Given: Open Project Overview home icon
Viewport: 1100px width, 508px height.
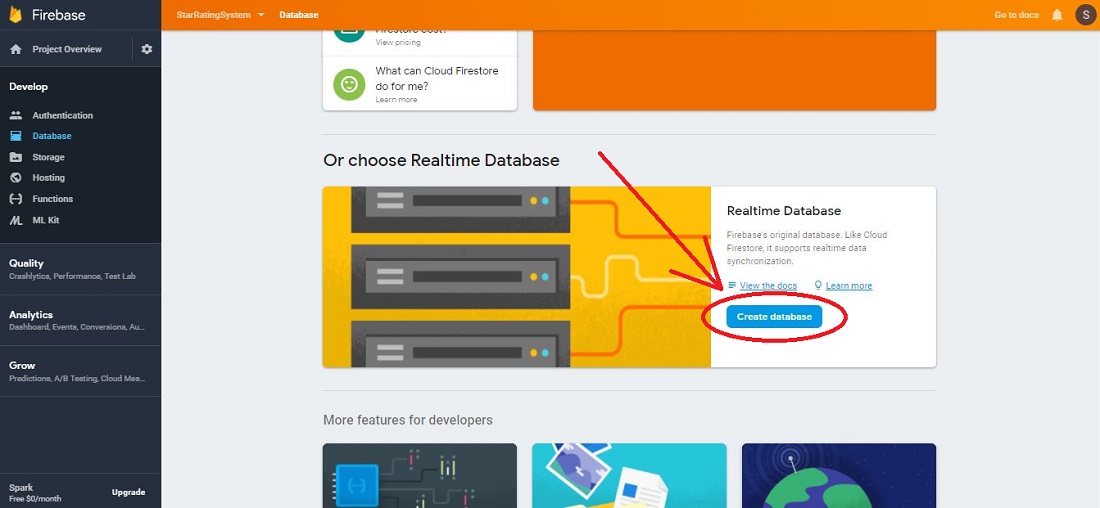Looking at the screenshot, I should pyautogui.click(x=15, y=49).
